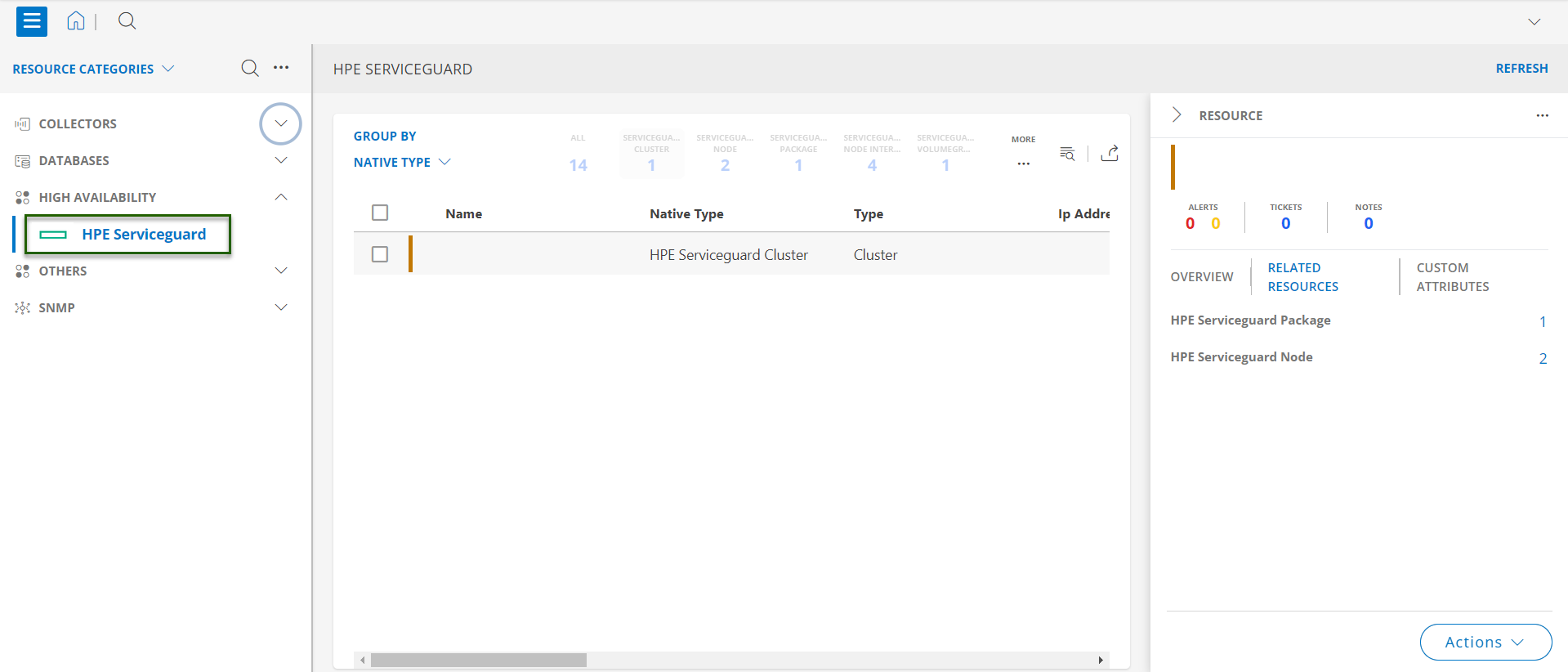This screenshot has width=1568, height=672.
Task: Click the Databases category icon
Action: pos(22,161)
